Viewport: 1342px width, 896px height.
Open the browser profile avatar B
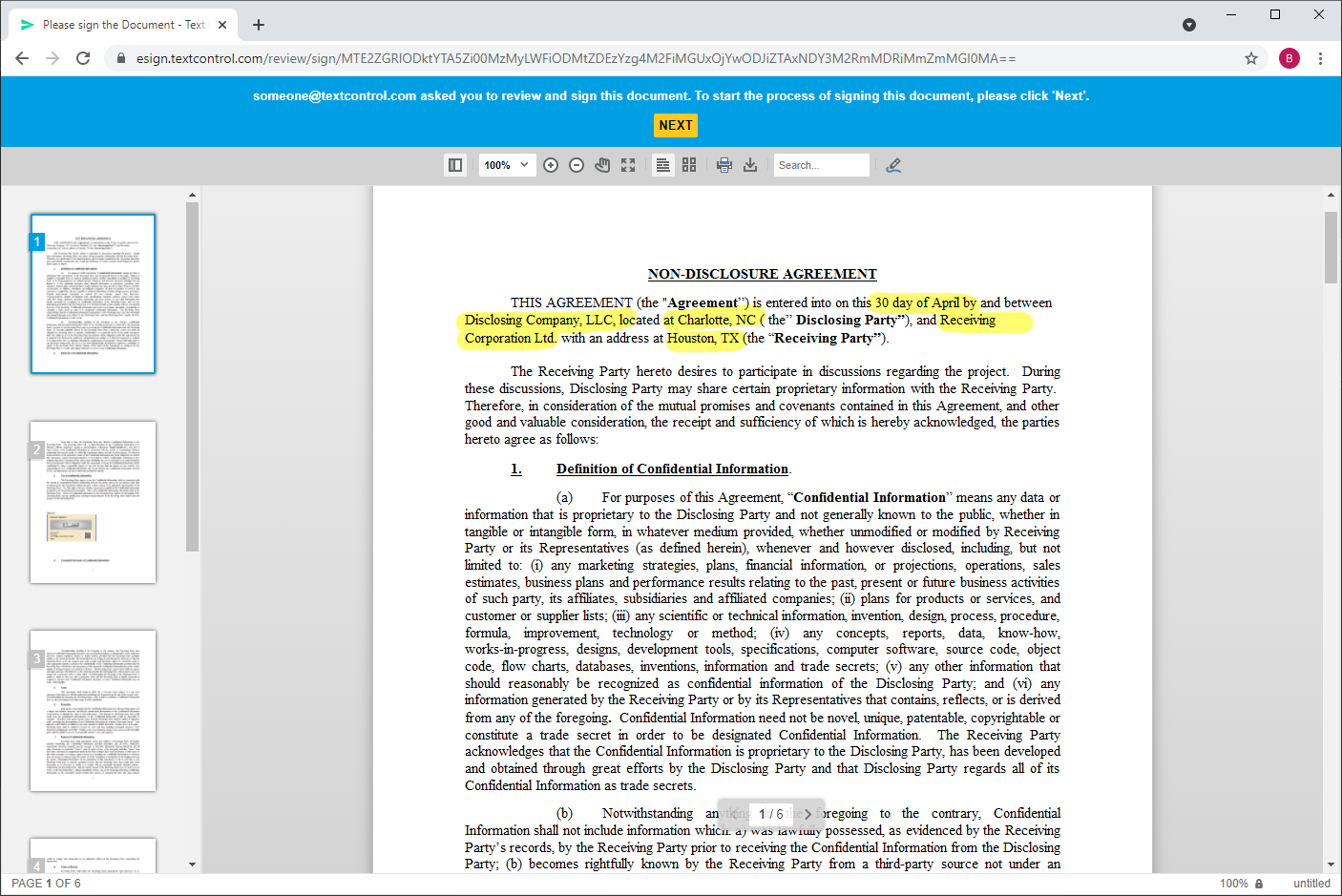point(1290,58)
